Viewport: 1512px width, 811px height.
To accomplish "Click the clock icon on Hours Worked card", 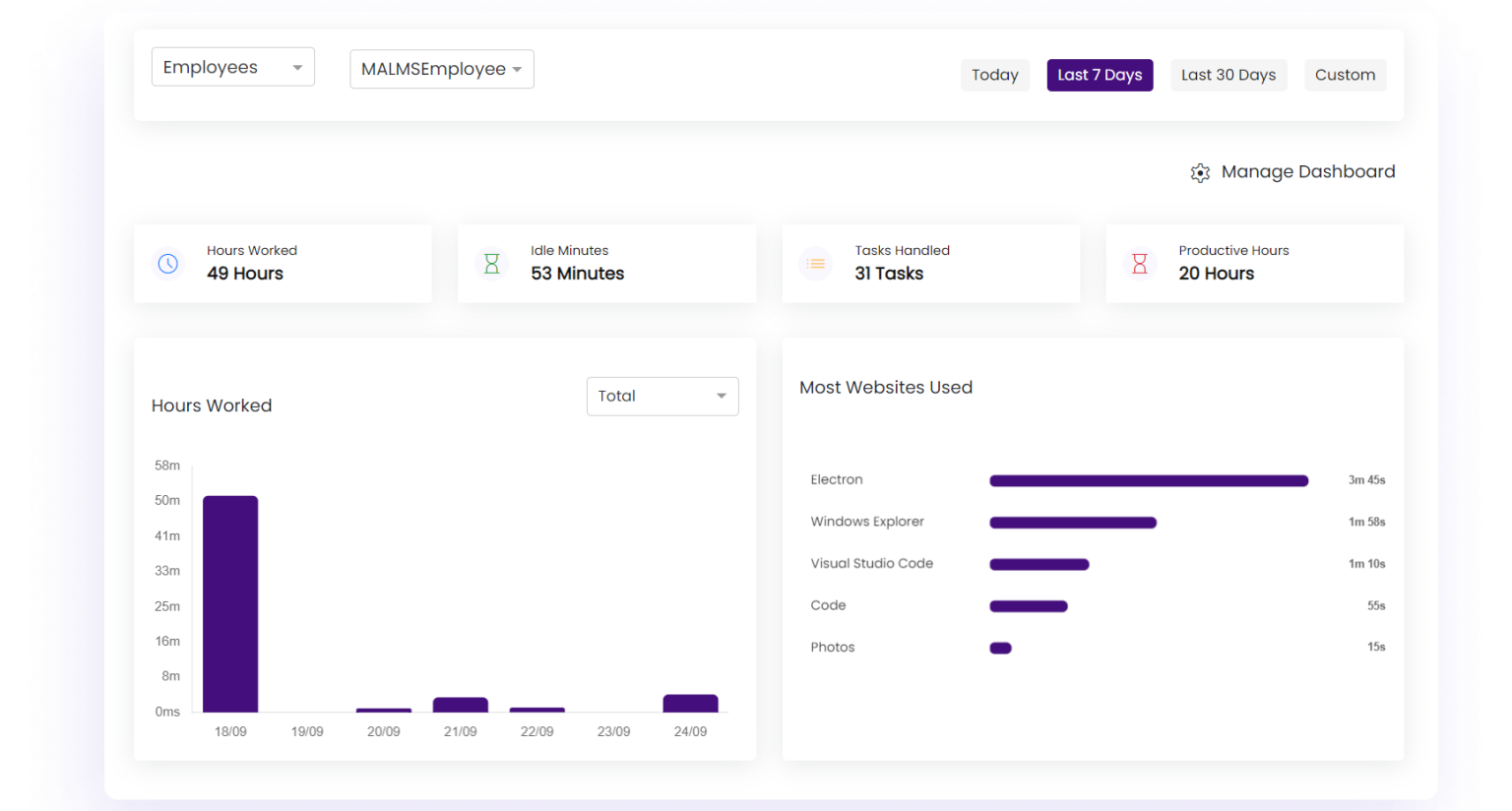I will click(168, 263).
